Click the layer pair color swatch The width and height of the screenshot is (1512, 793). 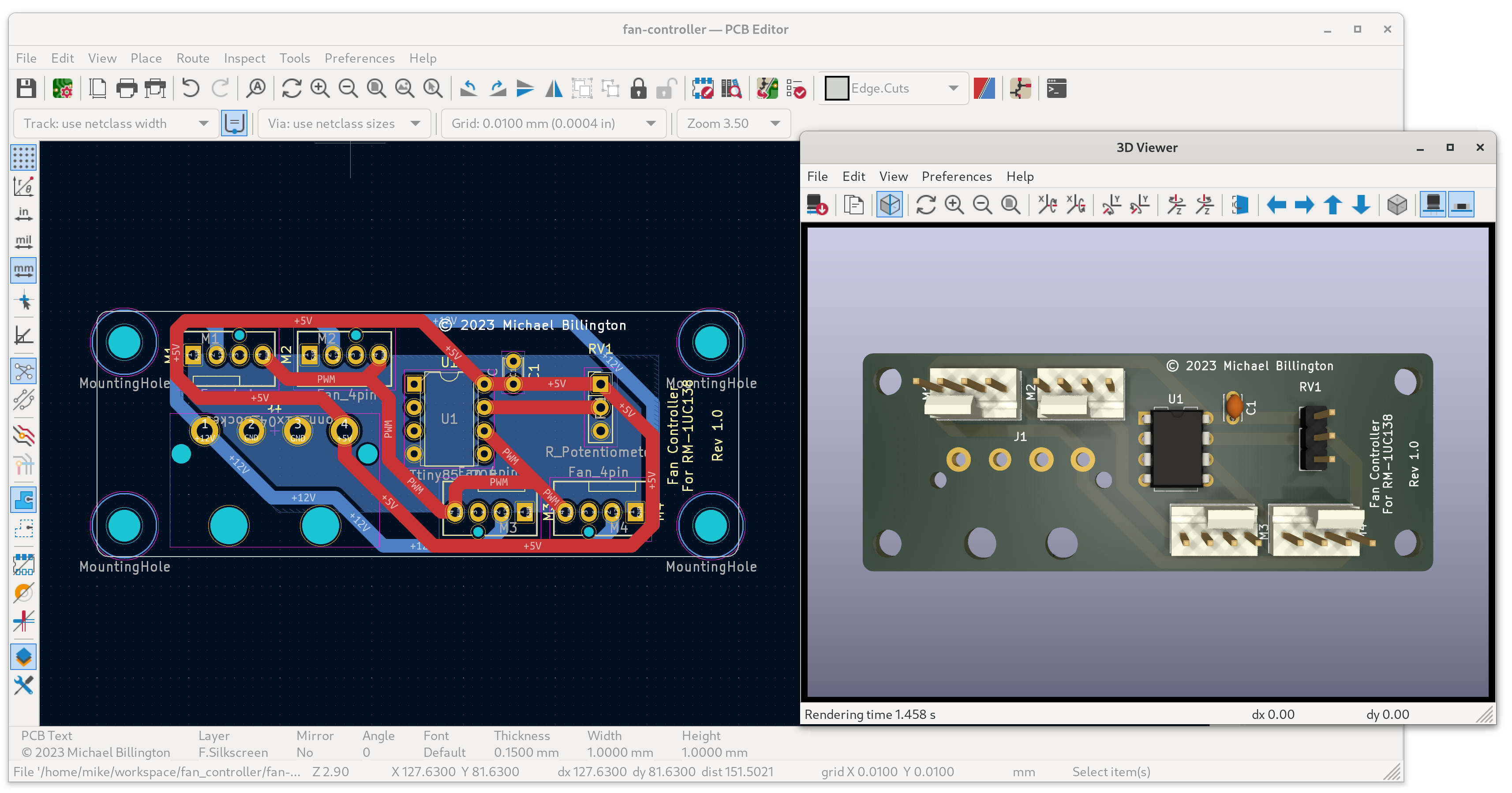click(x=984, y=89)
